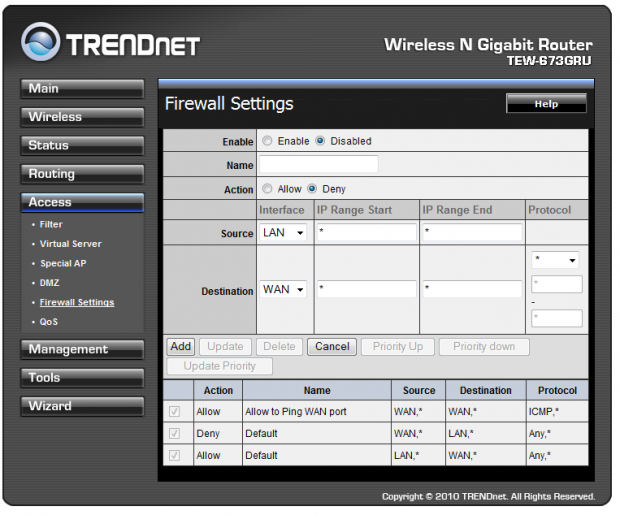Click the Update Priority button
620x515 pixels.
click(x=219, y=366)
